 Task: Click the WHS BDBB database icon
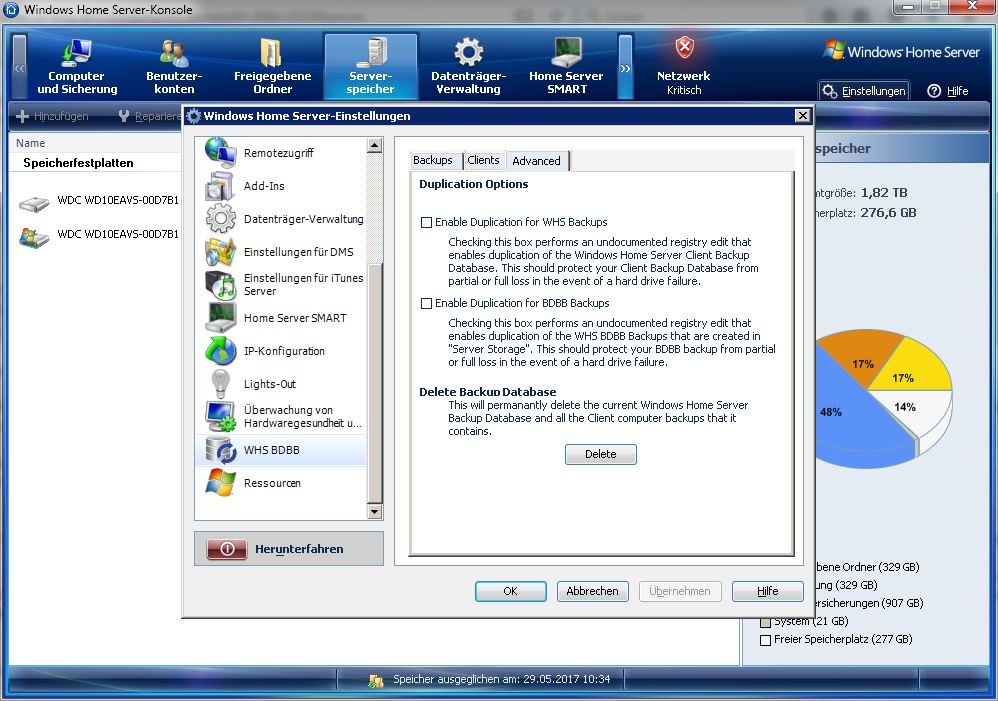[220, 450]
